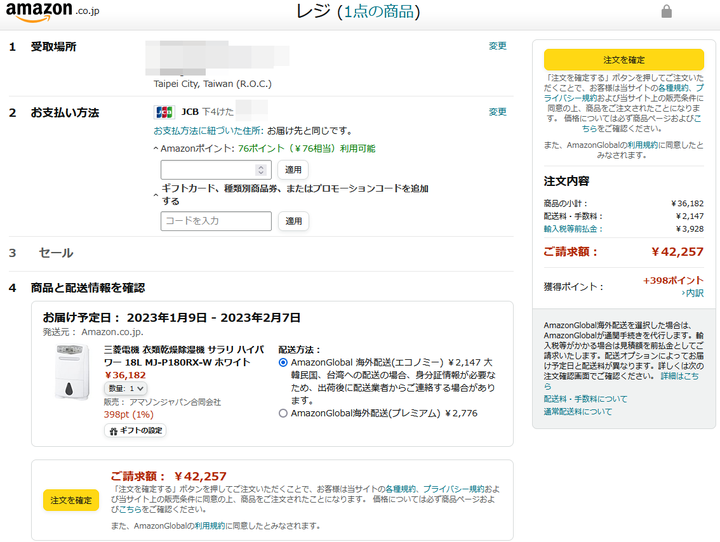Viewport: 720px width, 542px height.
Task: Click the Amazon points stepper arrows
Action: pyautogui.click(x=261, y=170)
